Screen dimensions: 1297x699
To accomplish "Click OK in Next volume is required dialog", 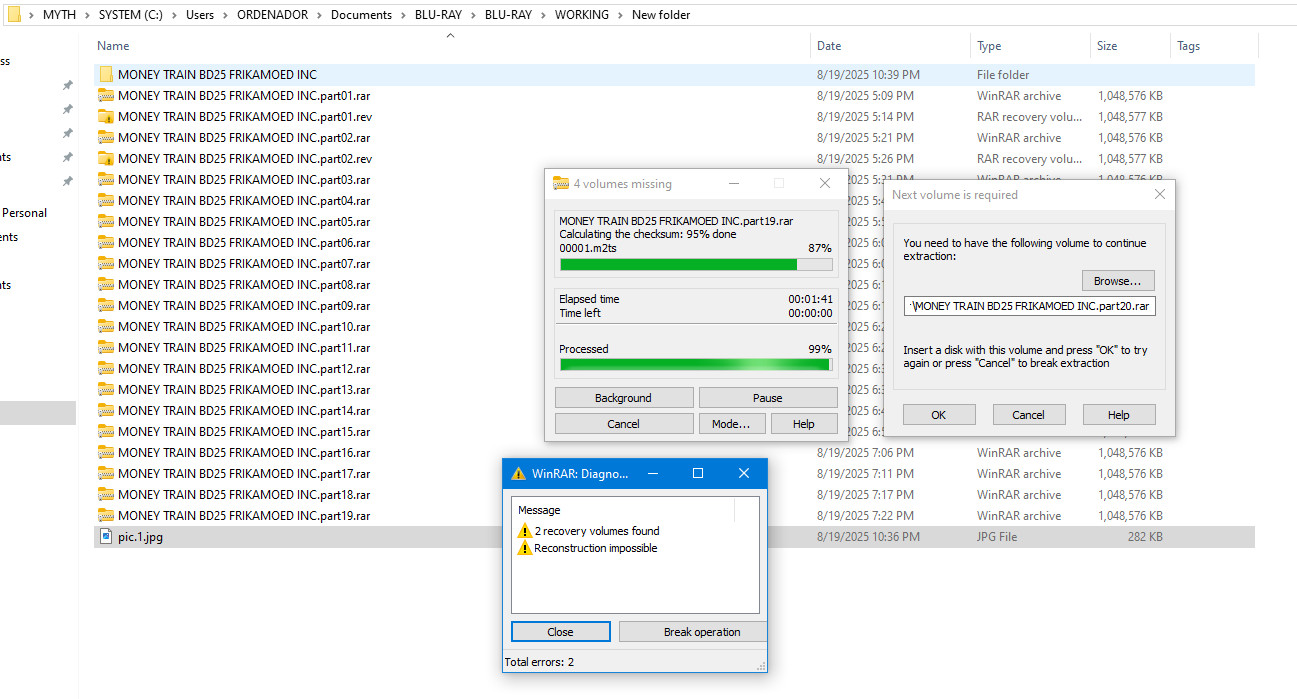I will [939, 415].
